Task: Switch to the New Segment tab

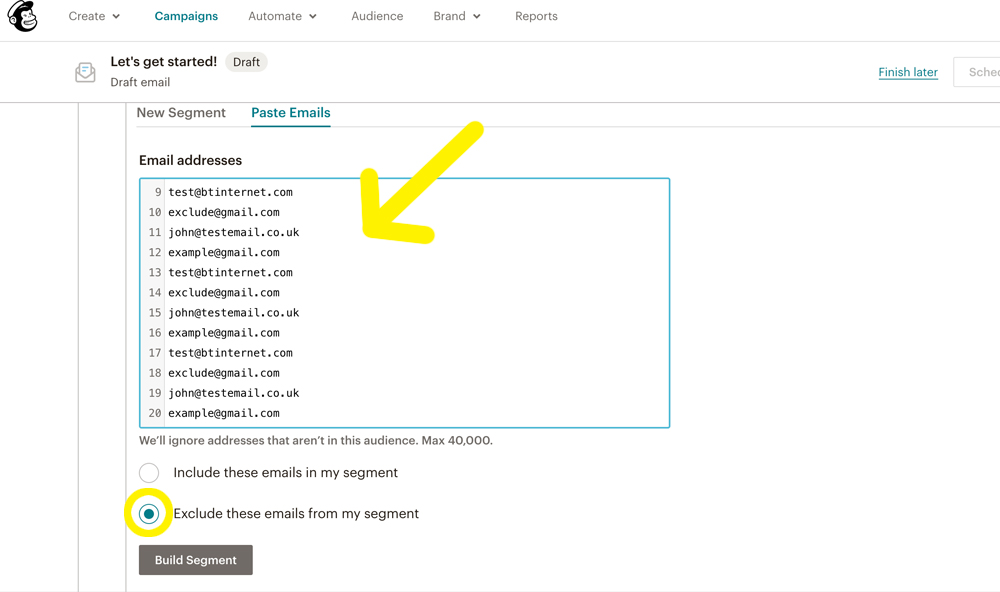Action: tap(181, 113)
